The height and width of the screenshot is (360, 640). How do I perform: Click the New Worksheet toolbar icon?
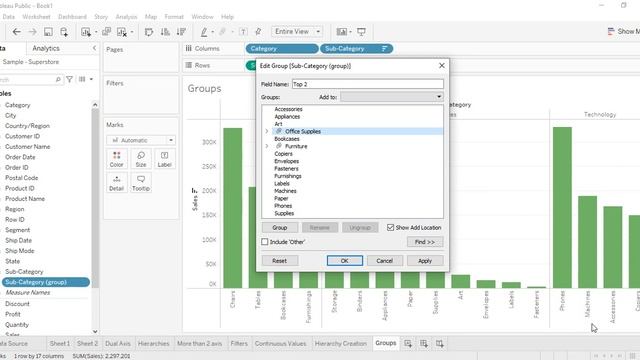click(86, 32)
